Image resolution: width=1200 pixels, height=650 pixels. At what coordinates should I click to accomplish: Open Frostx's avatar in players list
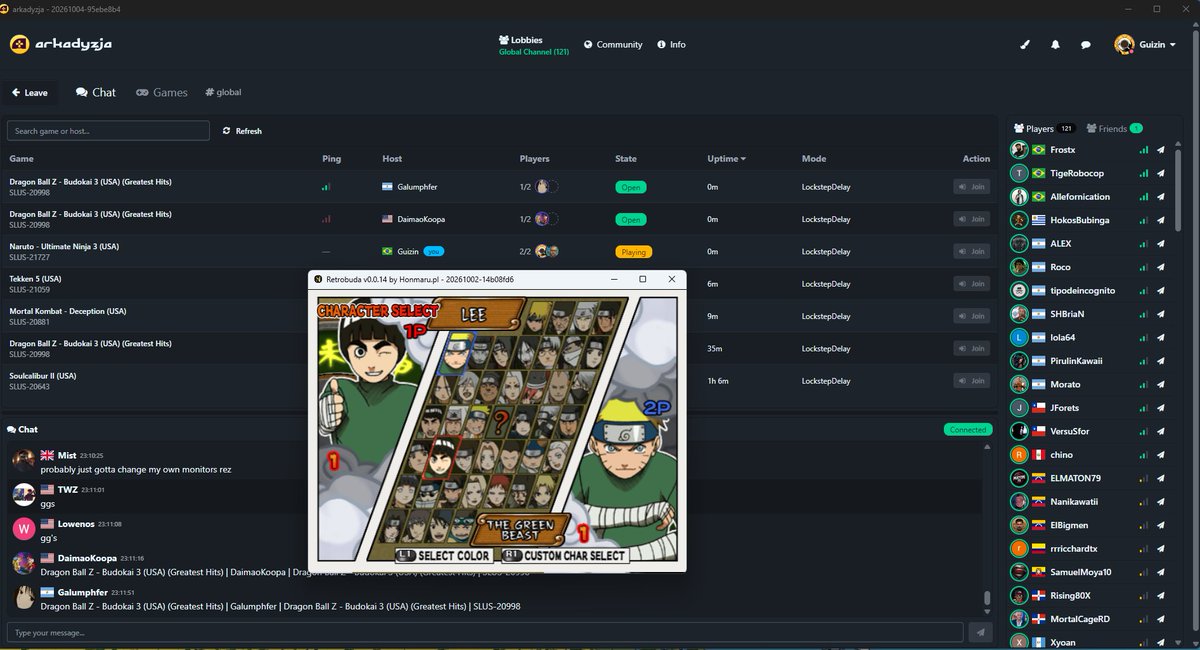coord(1019,150)
